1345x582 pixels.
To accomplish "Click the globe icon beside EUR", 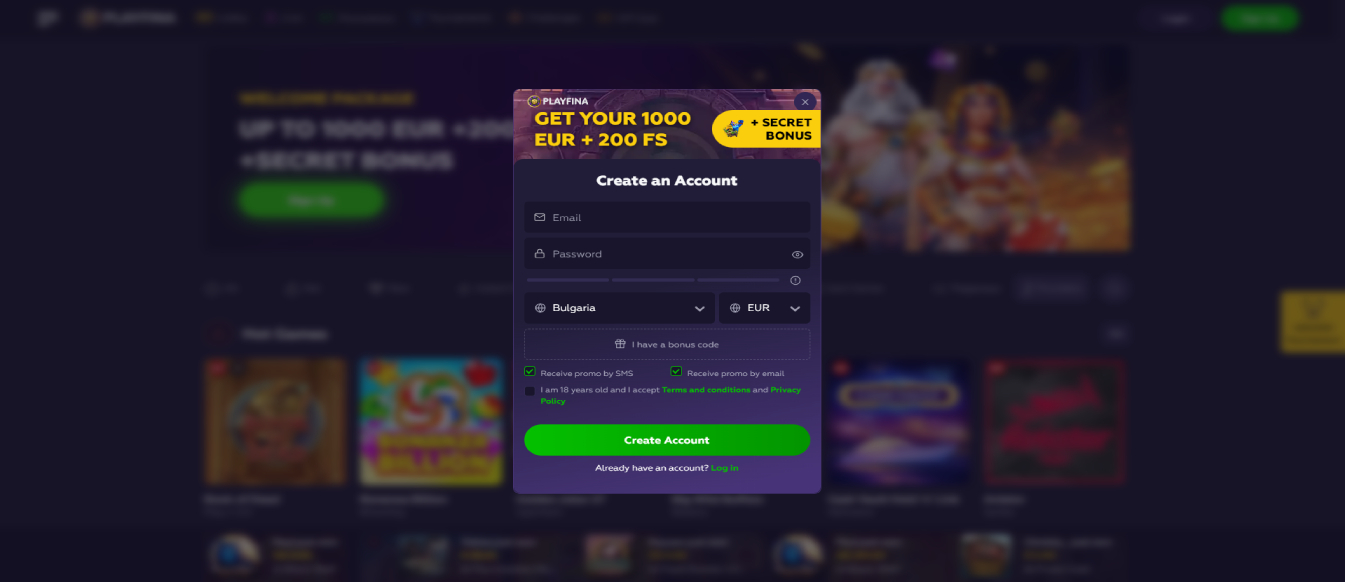I will (735, 308).
